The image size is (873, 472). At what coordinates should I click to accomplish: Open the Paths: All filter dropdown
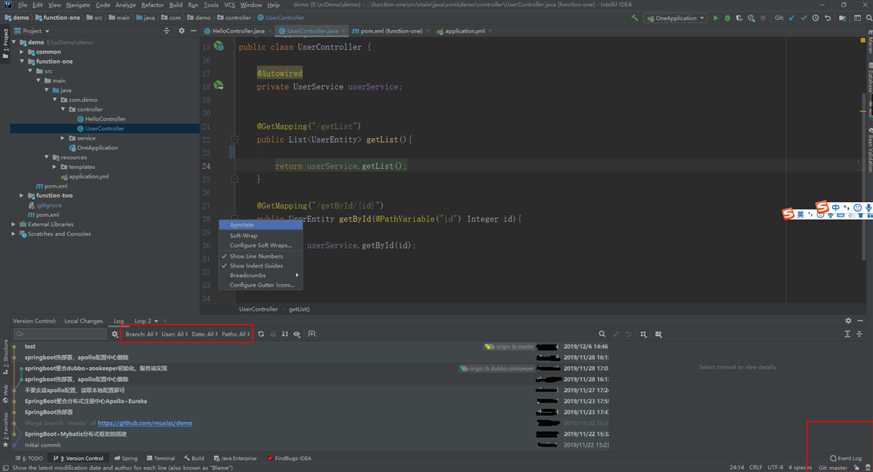(x=236, y=334)
